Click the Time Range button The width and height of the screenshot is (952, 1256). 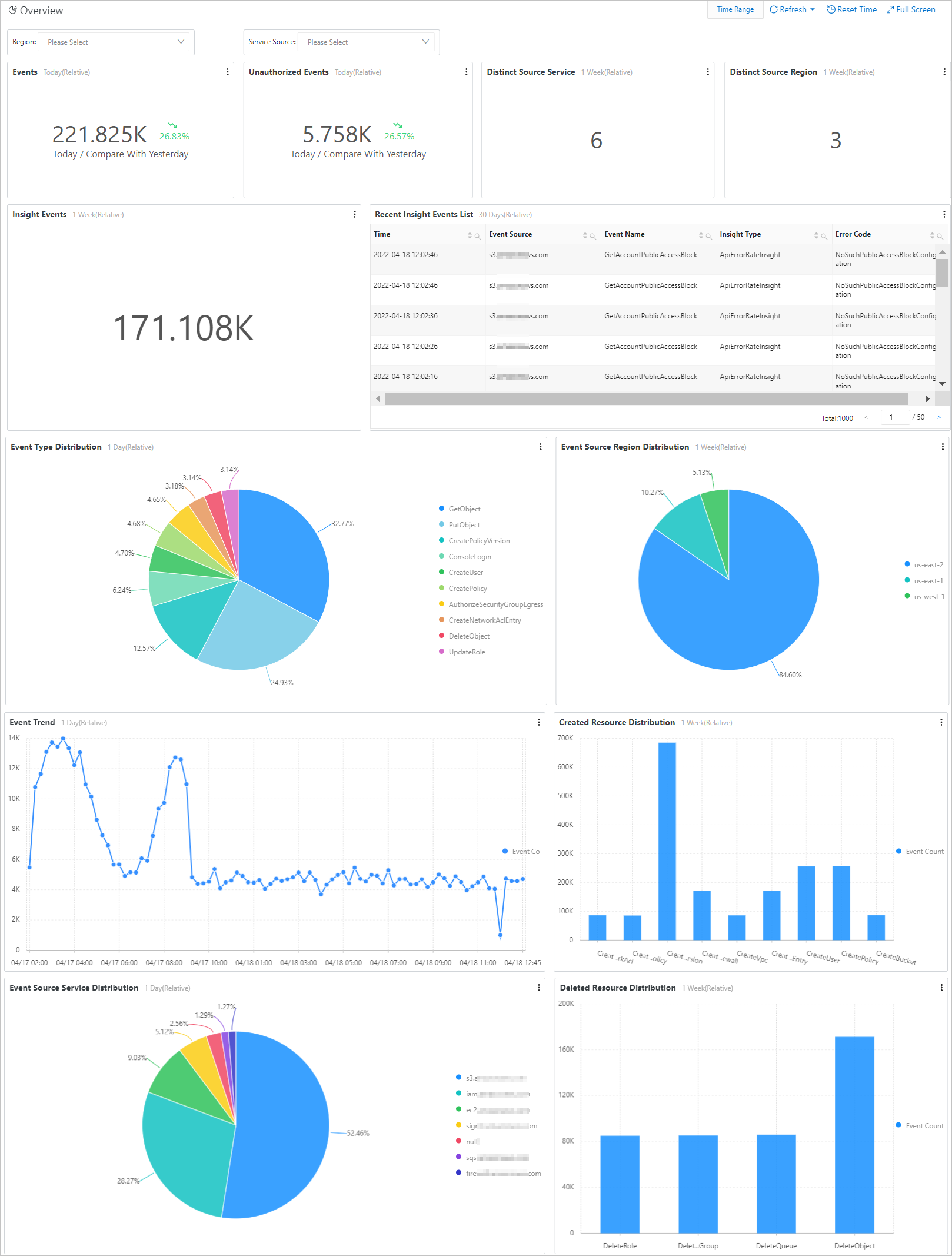pyautogui.click(x=735, y=9)
